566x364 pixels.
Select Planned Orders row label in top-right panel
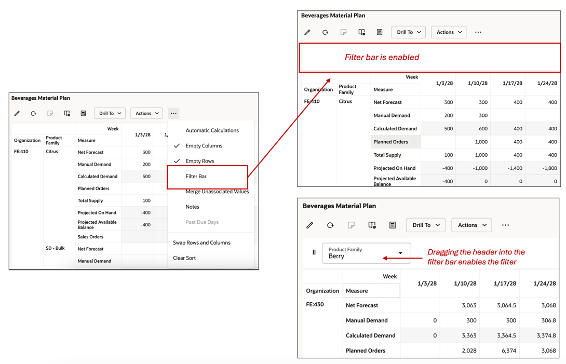391,142
